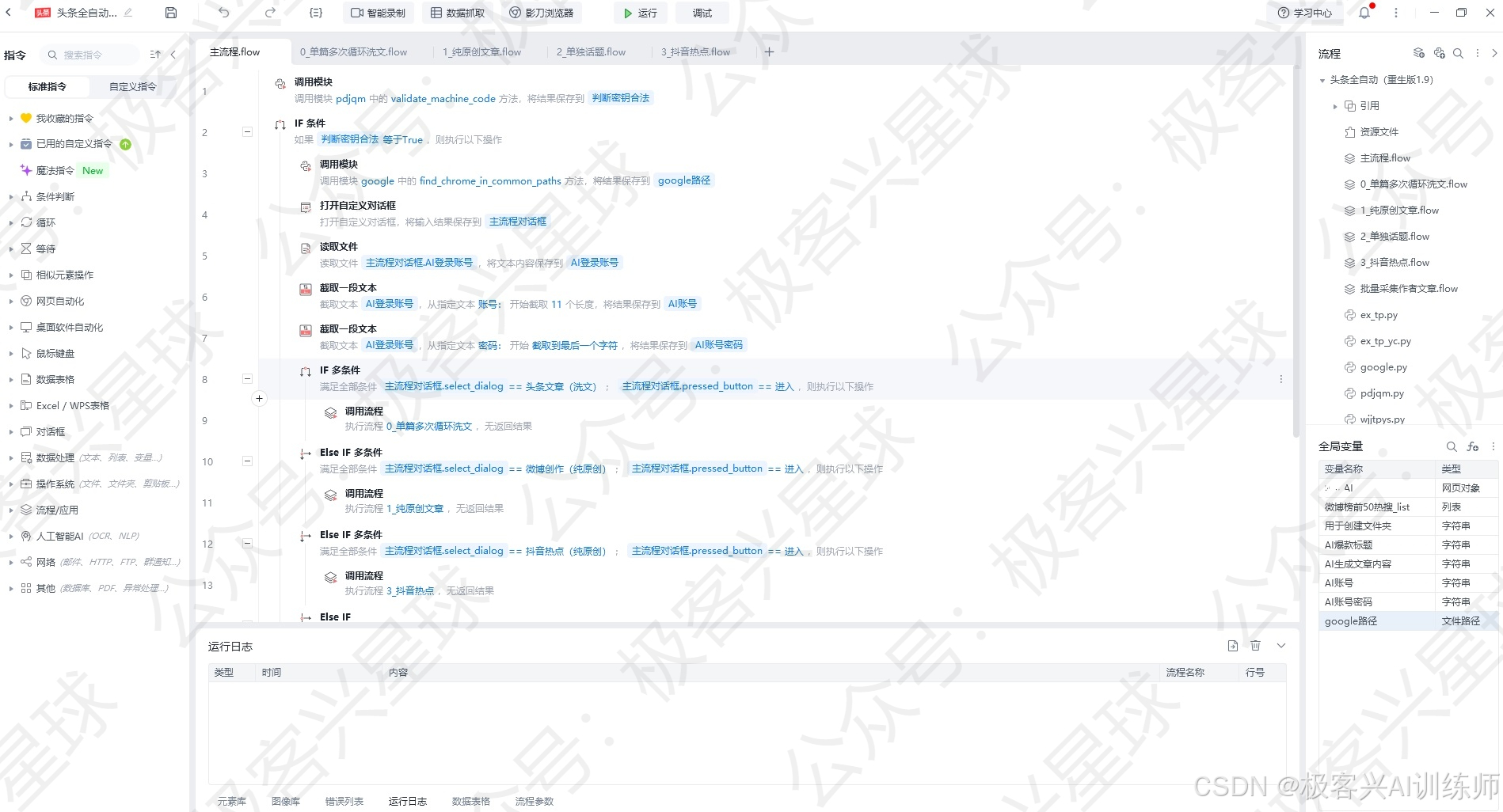Expand the 网页自动化 category
Image resolution: width=1503 pixels, height=812 pixels.
coord(11,301)
